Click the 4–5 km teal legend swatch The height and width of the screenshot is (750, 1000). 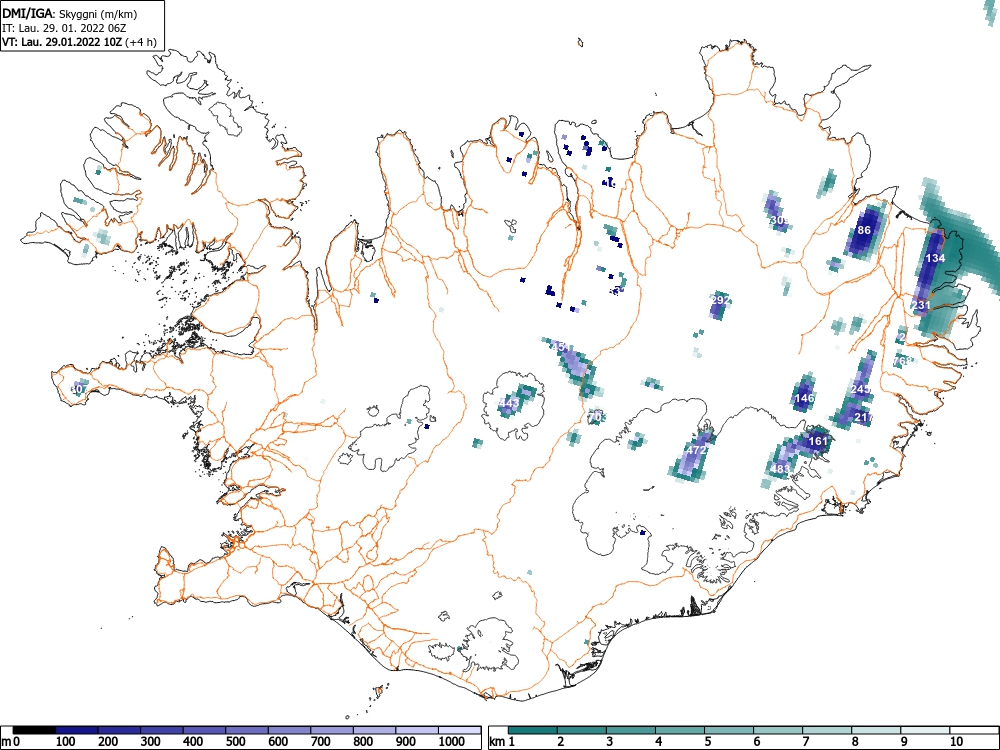coord(680,730)
